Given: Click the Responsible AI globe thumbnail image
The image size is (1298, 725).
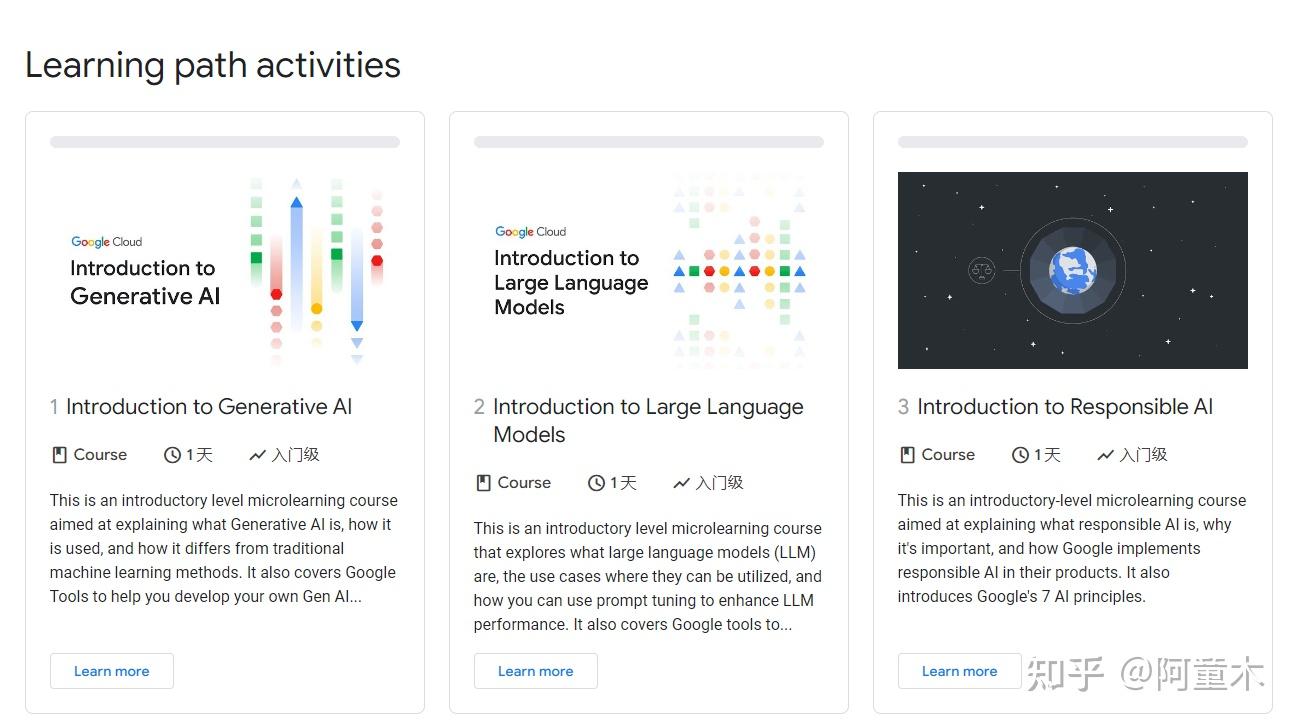Looking at the screenshot, I should click(x=1072, y=270).
